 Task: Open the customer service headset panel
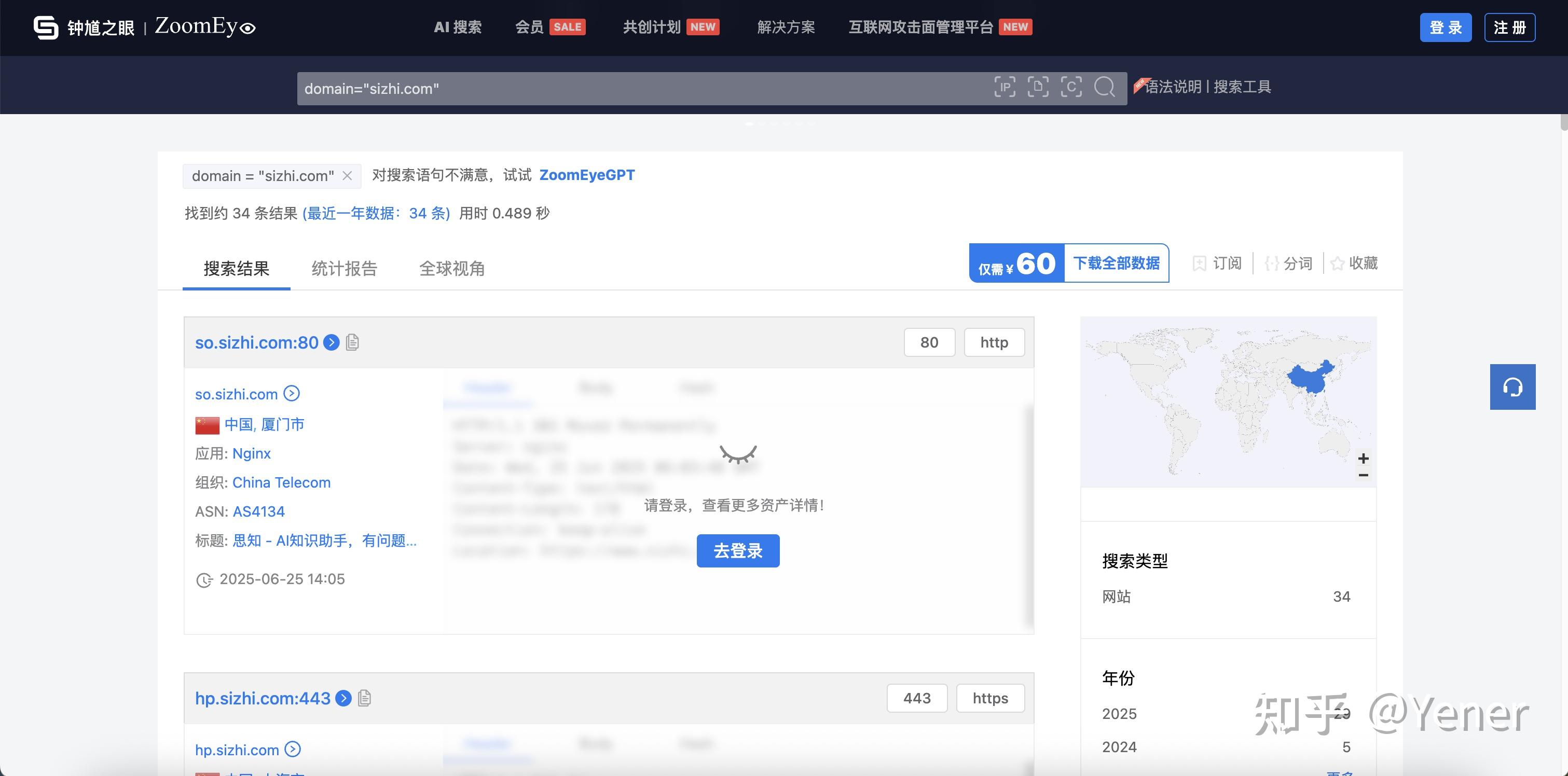coord(1513,386)
